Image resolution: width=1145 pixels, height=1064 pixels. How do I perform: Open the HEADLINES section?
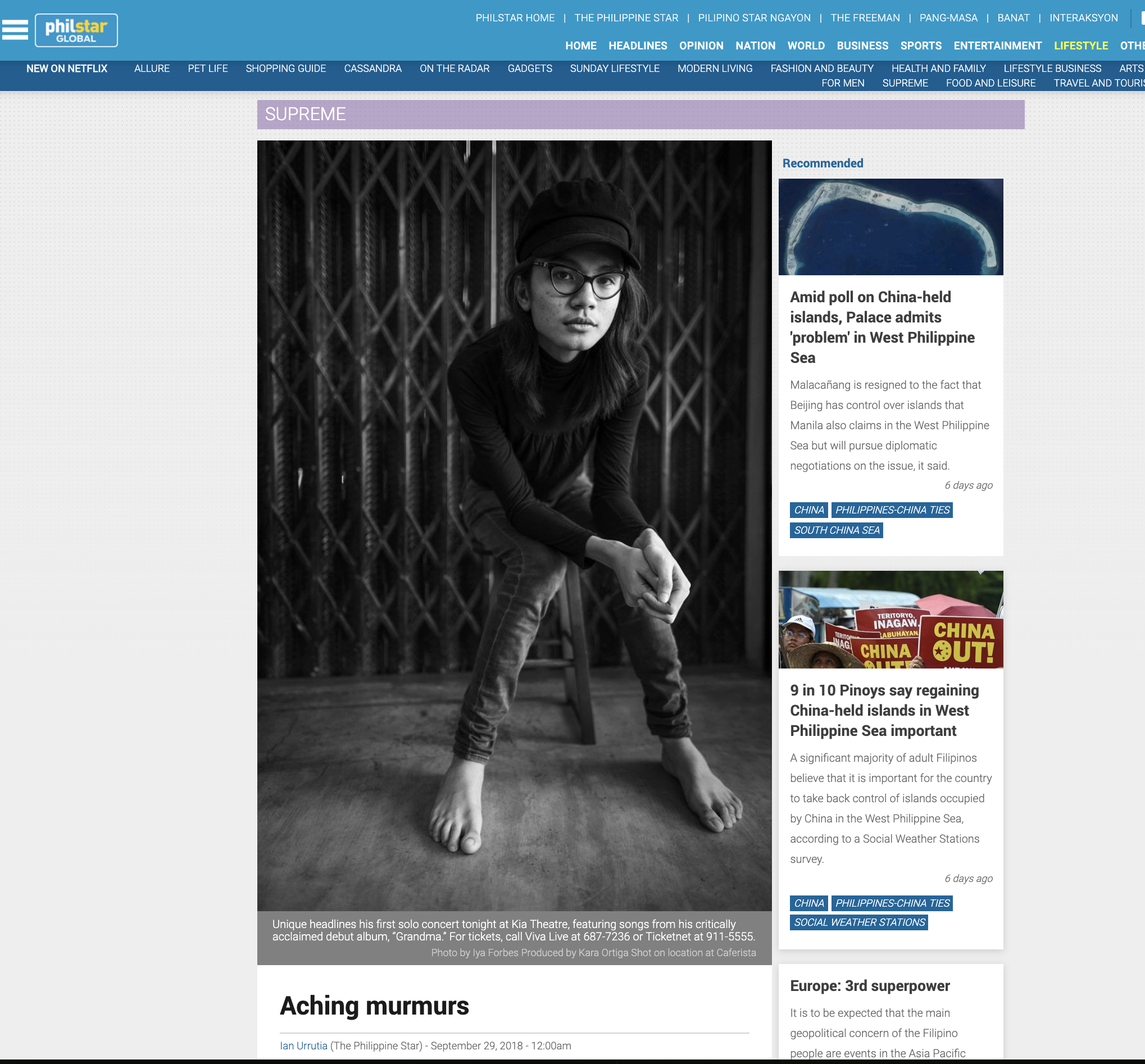(x=638, y=46)
